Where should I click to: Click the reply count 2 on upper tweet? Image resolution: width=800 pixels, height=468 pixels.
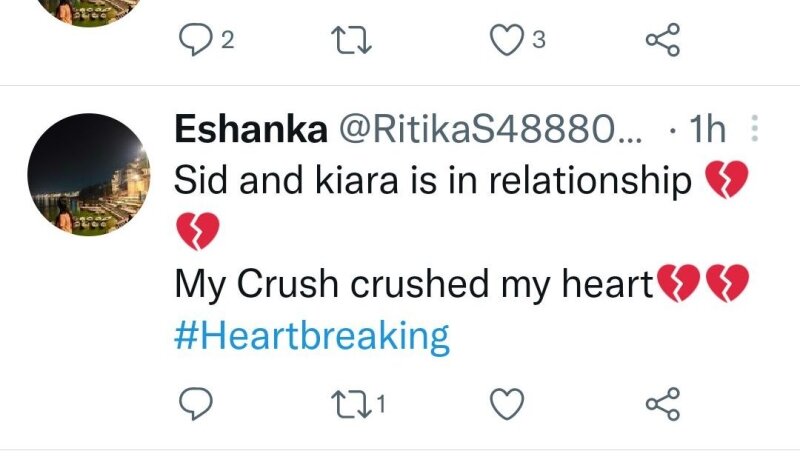pyautogui.click(x=226, y=40)
